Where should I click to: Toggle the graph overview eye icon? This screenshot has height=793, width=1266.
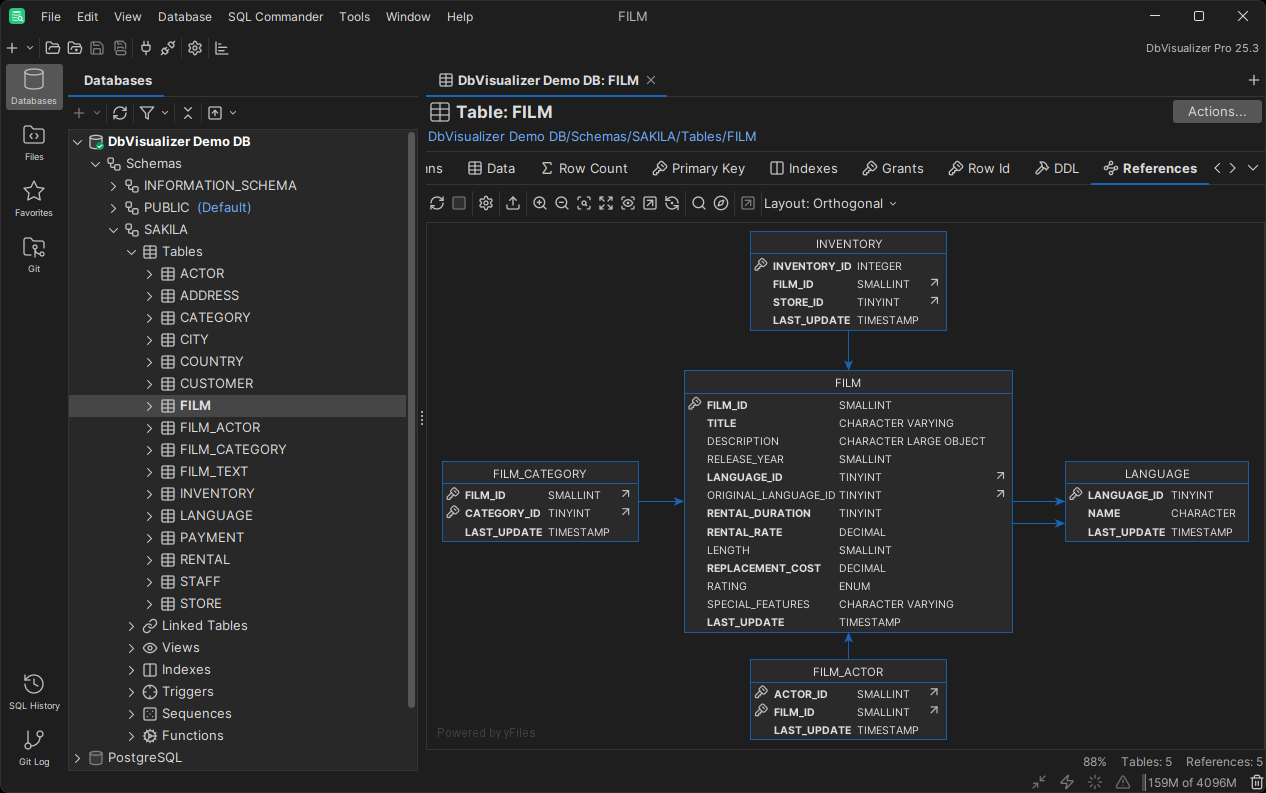click(x=626, y=203)
